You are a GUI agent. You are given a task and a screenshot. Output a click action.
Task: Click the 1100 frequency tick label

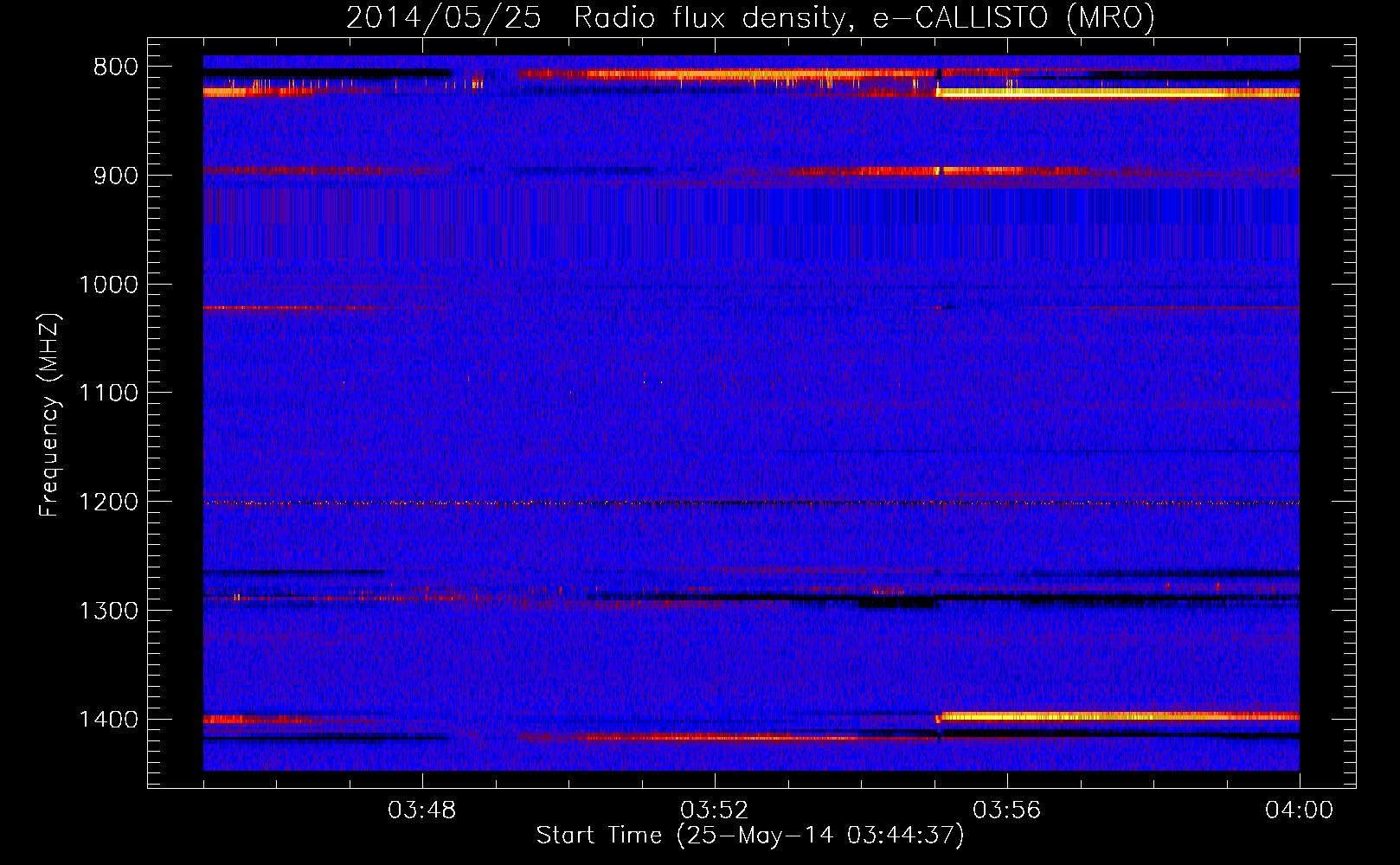(x=108, y=394)
